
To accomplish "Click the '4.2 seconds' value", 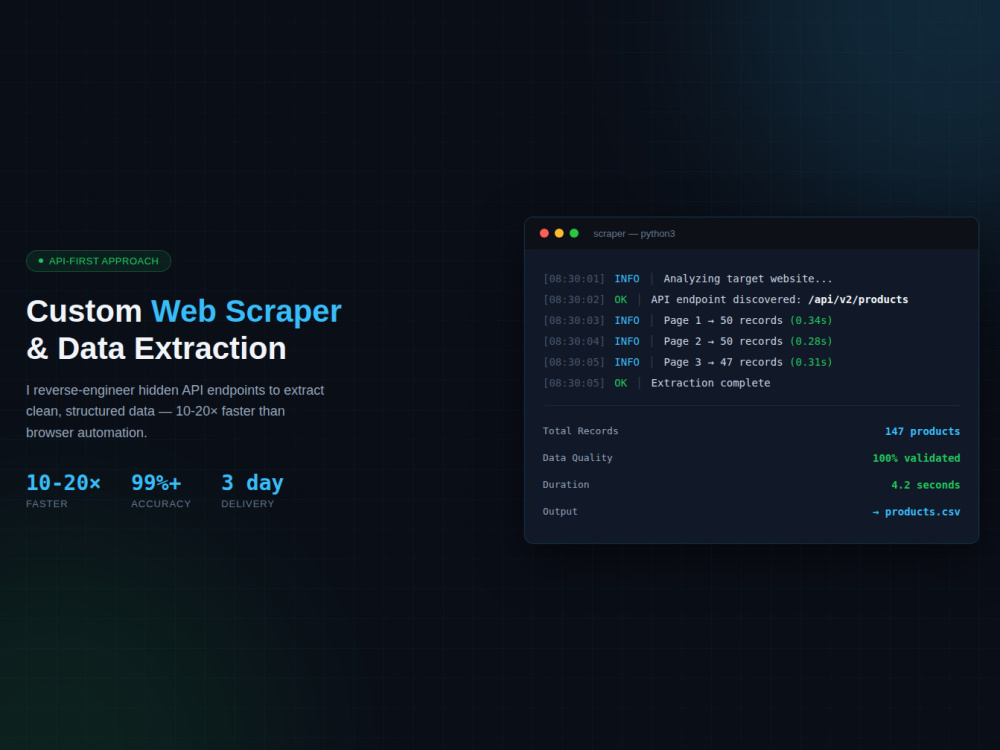I will click(x=925, y=485).
